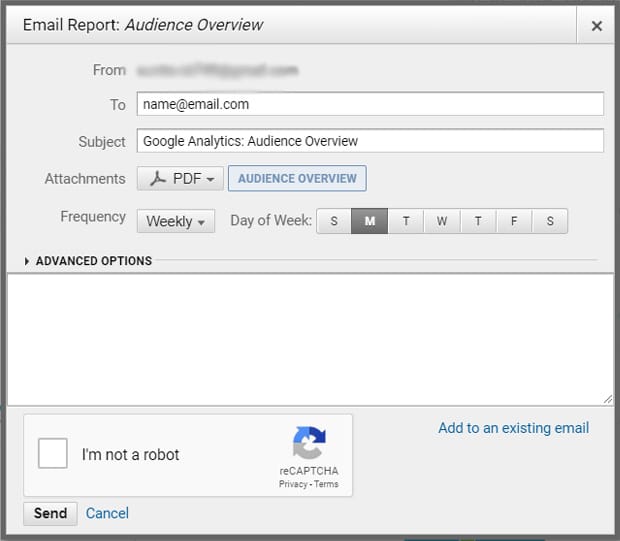Select Tuesday in Day of Week
Image resolution: width=620 pixels, height=541 pixels.
tap(406, 221)
